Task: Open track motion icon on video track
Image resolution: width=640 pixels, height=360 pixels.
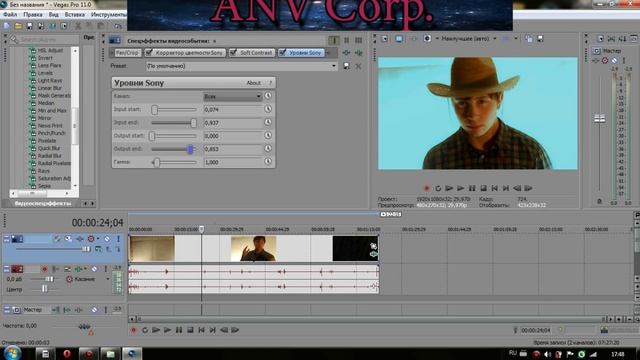Action: pos(68,239)
